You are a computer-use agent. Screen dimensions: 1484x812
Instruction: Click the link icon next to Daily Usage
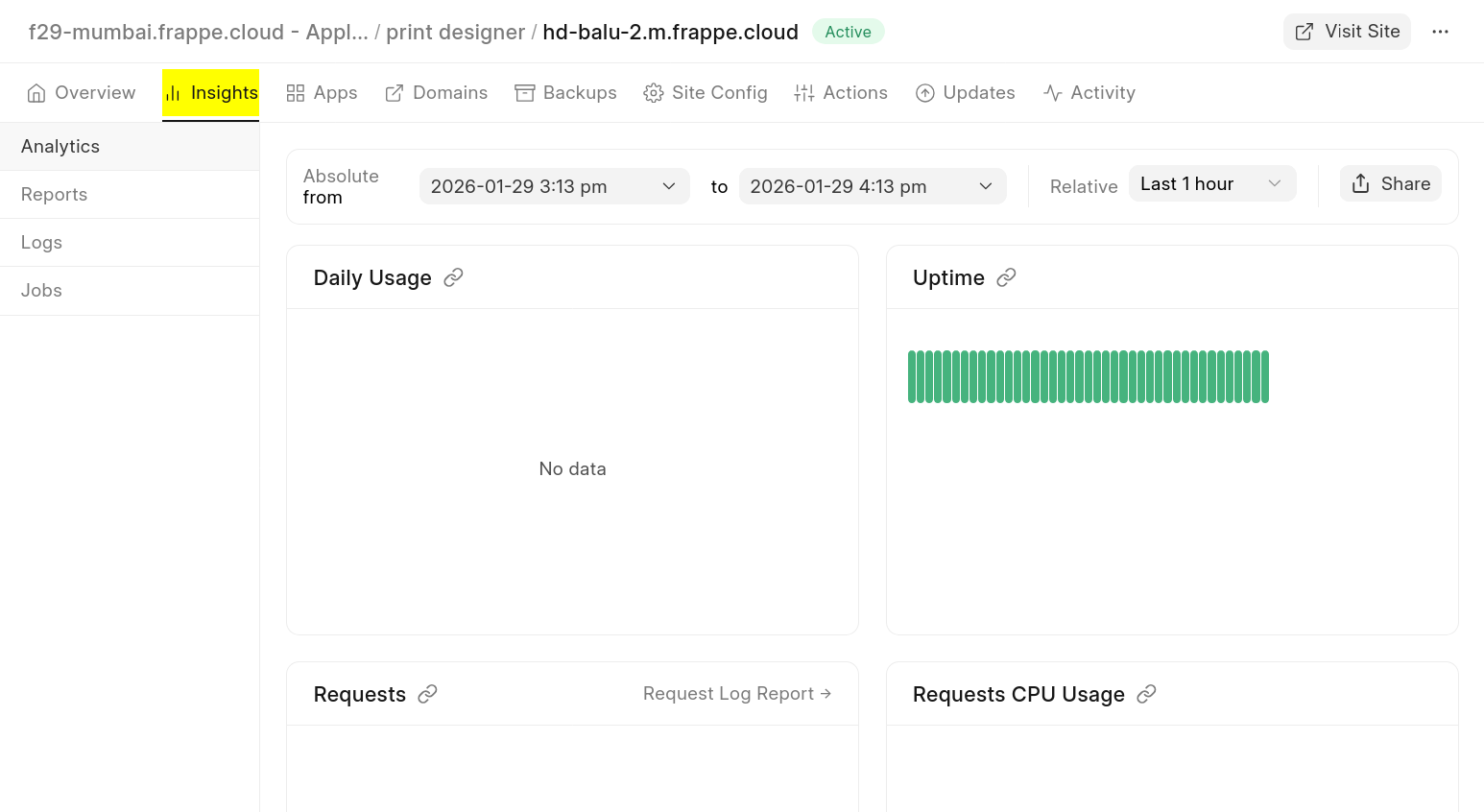click(453, 277)
